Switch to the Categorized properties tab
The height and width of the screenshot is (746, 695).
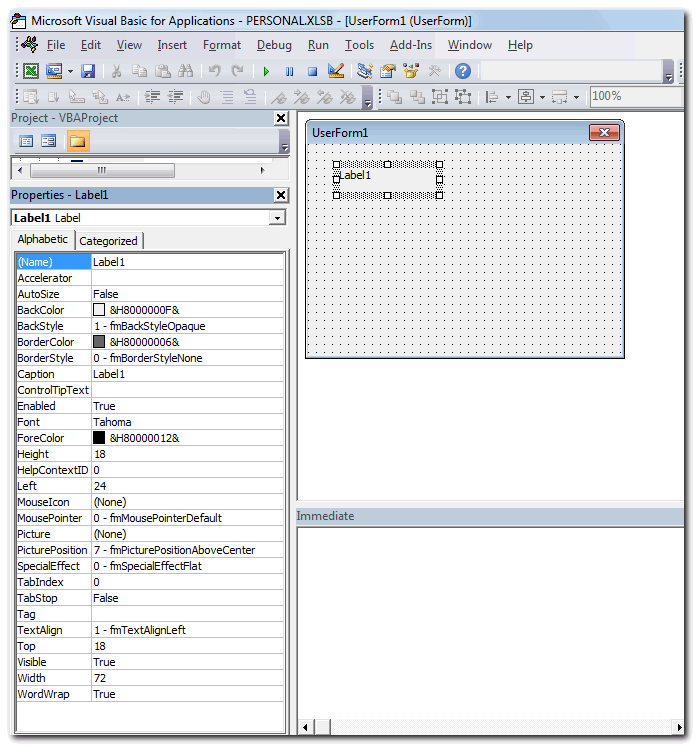click(108, 241)
